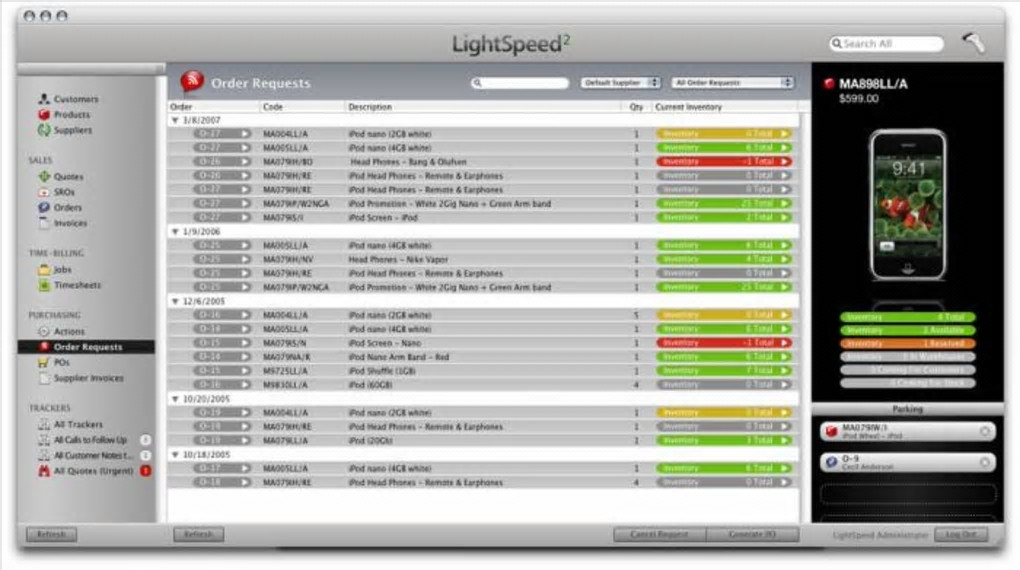Open All Customer Notes tracker
Screen dimensions: 1020x570
tap(92, 455)
